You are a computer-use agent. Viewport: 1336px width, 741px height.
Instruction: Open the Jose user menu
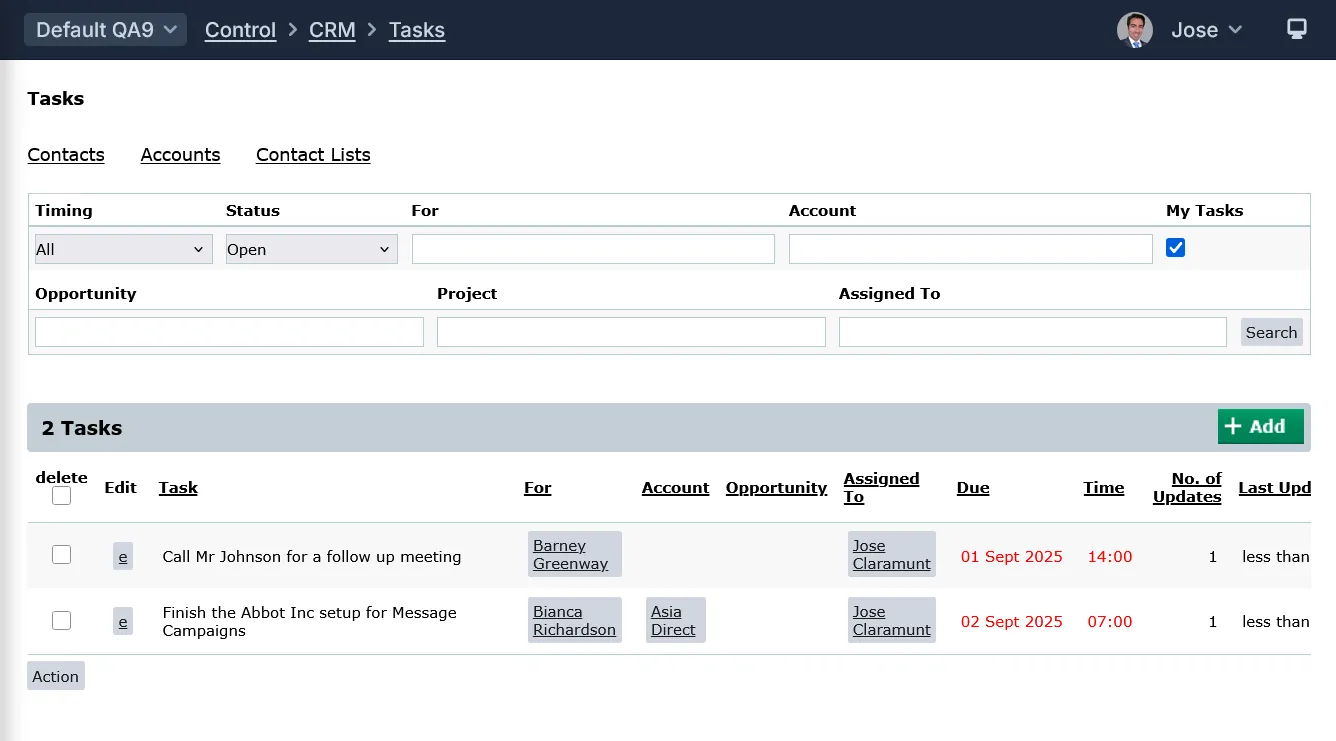pyautogui.click(x=1206, y=30)
